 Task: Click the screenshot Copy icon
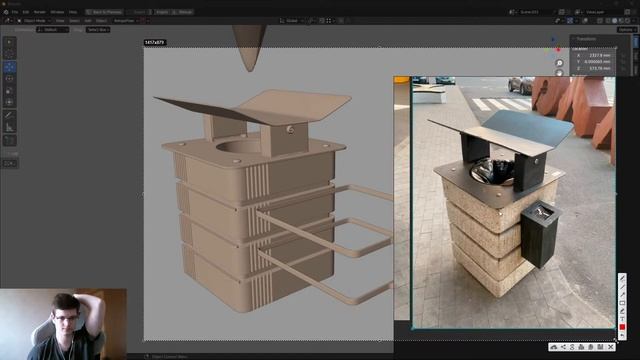pyautogui.click(x=591, y=347)
